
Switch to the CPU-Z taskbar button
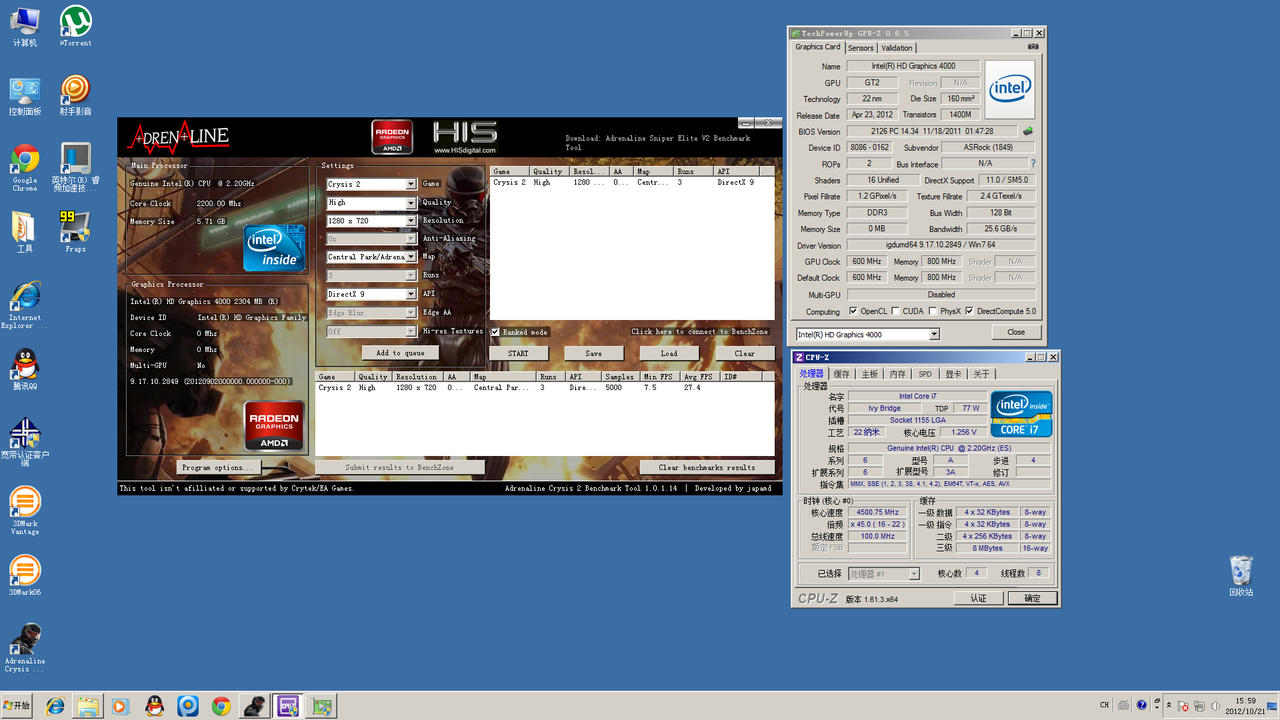click(x=288, y=706)
